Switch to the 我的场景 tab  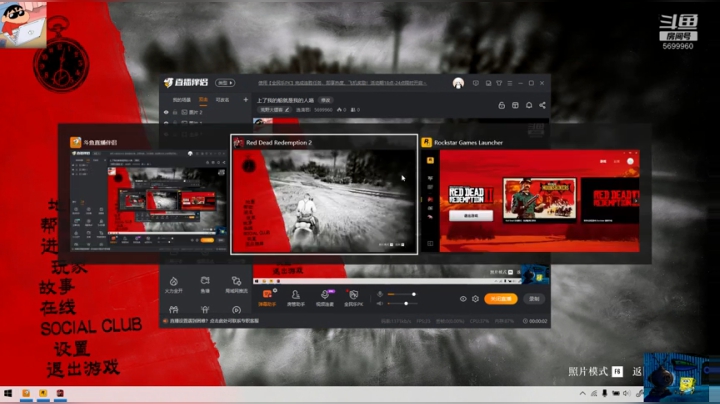pyautogui.click(x=181, y=100)
